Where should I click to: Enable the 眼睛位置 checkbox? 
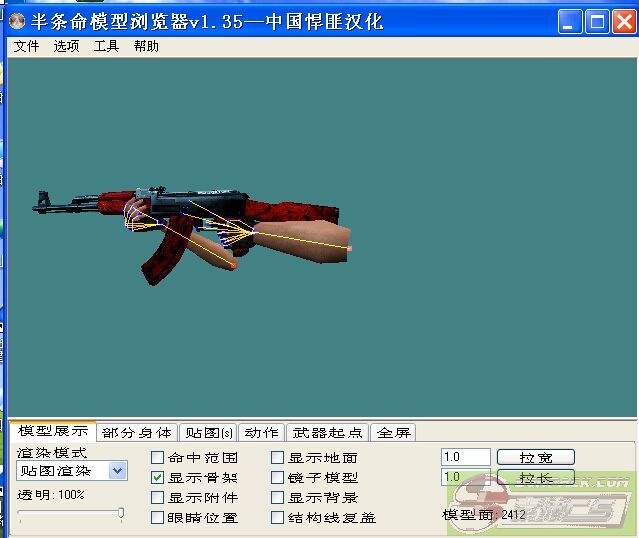(x=157, y=518)
